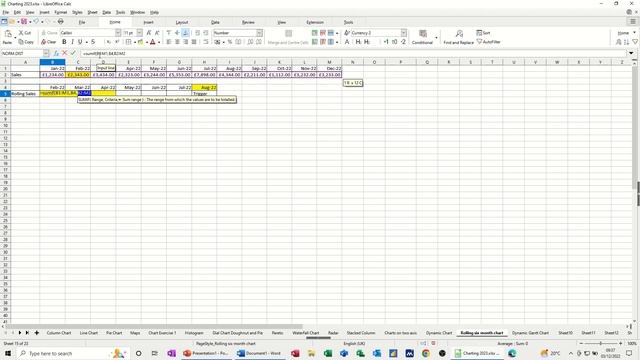Click the Borders icon
This screenshot has height=360, width=640.
tap(129, 42)
